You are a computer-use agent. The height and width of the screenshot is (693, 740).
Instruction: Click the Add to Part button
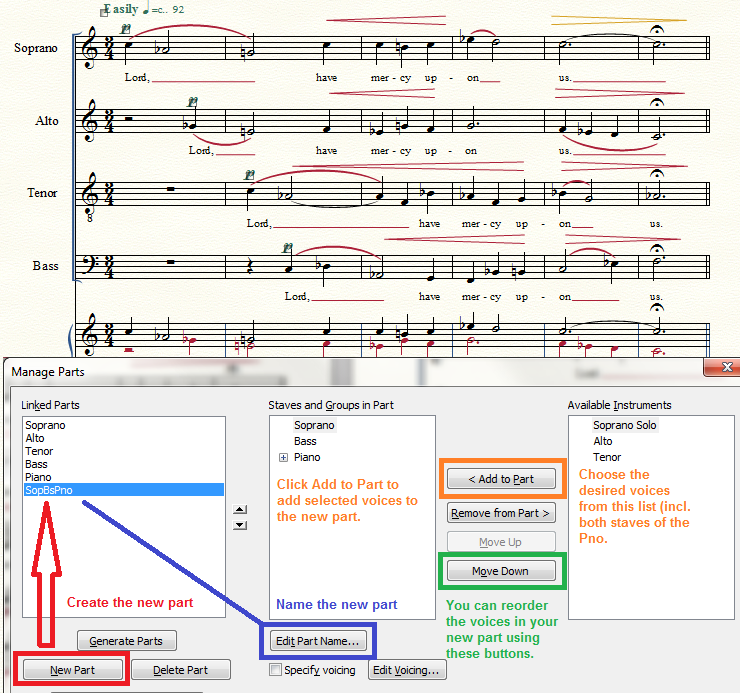(x=501, y=479)
